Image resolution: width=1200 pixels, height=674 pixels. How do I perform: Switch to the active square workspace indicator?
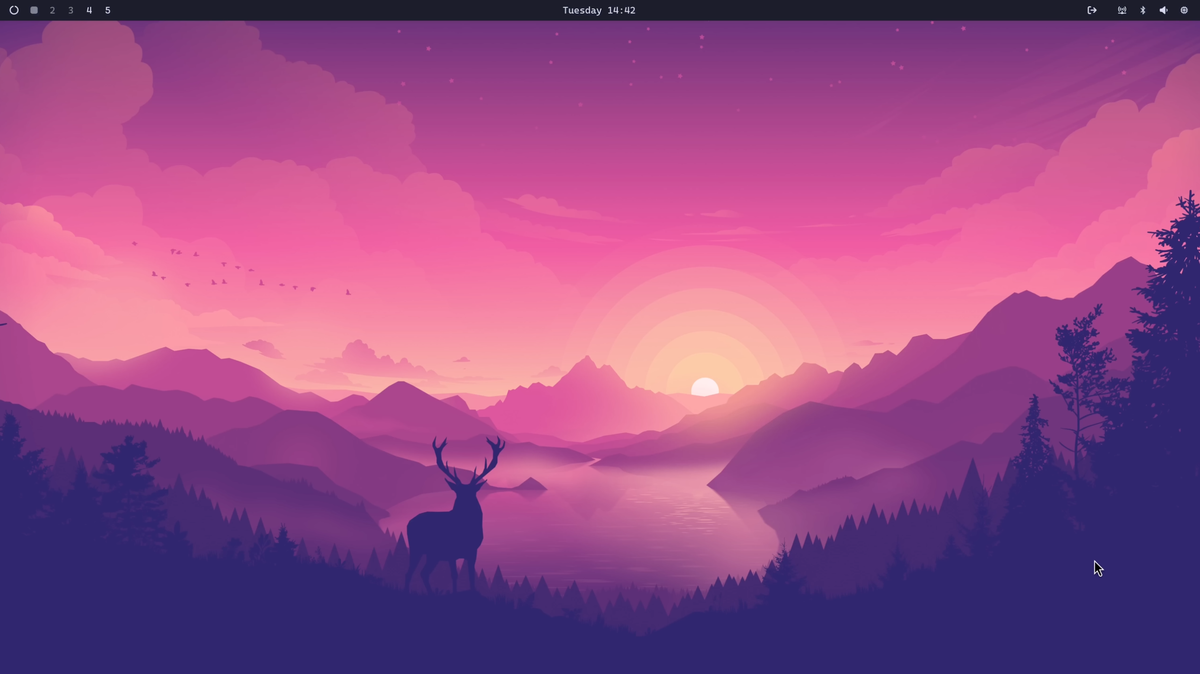click(34, 10)
